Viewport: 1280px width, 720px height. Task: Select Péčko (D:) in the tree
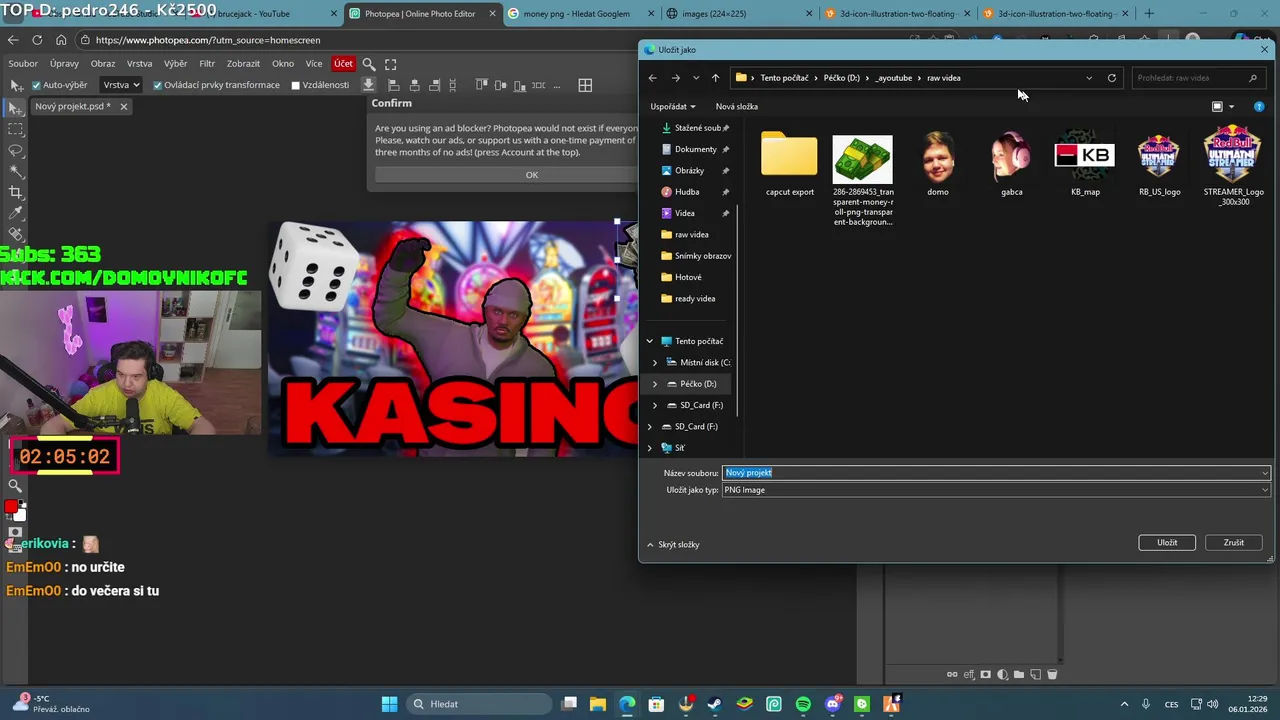coord(698,384)
